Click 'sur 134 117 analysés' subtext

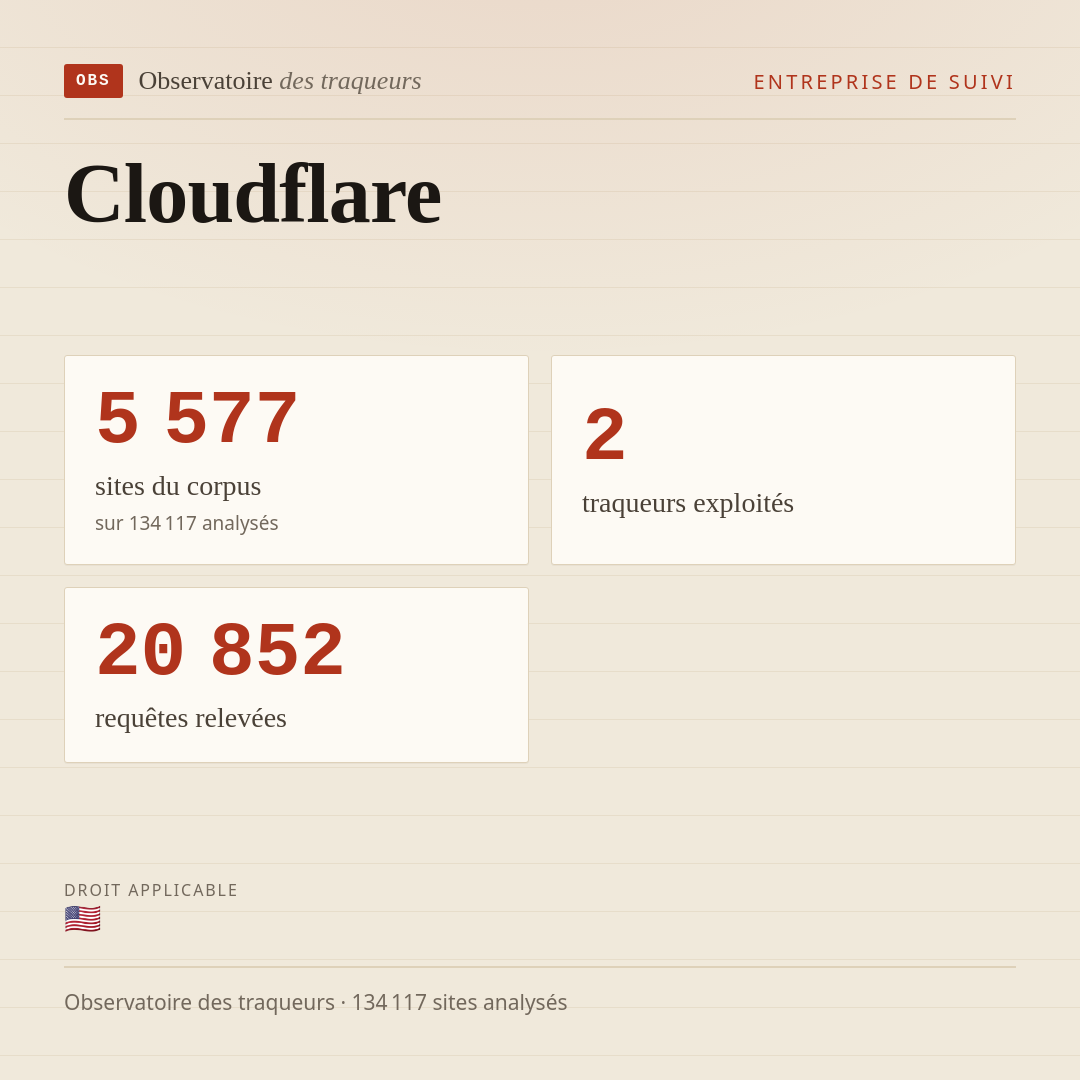(x=187, y=523)
